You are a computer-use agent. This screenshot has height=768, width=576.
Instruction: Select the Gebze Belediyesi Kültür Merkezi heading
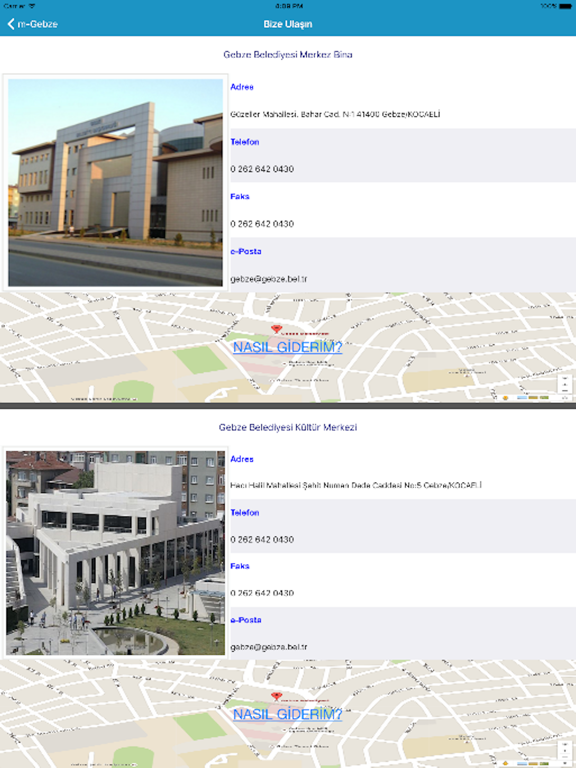click(288, 427)
